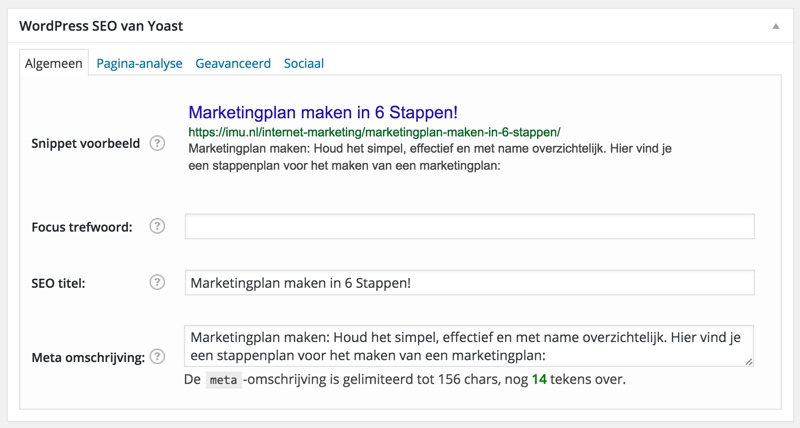Switch to the Pagina-analyse tab

pos(139,63)
